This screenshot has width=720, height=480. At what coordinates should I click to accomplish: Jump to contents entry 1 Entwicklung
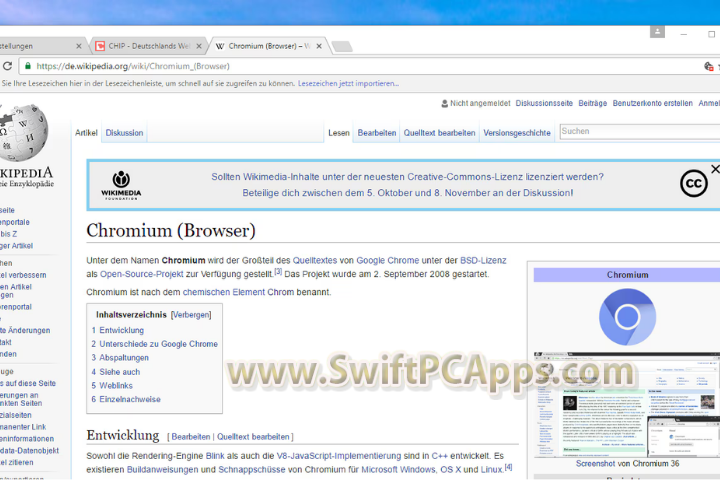point(118,330)
